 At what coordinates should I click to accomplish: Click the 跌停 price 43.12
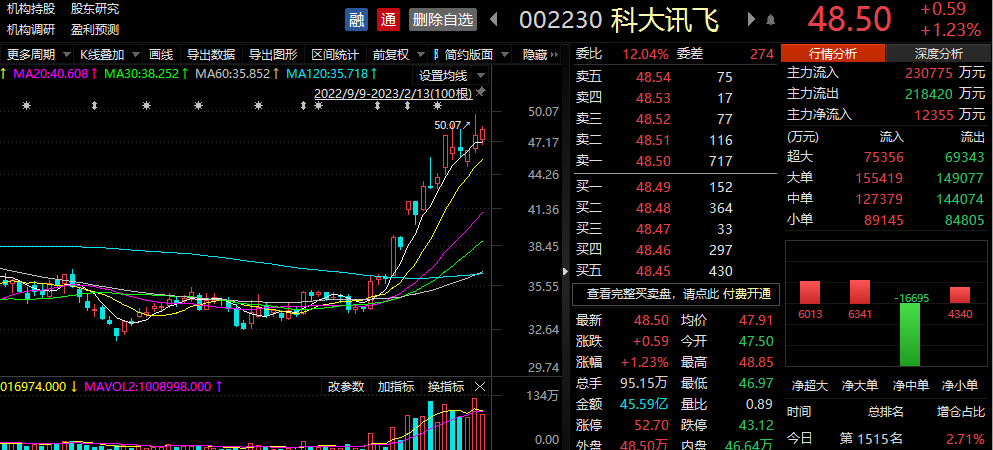pyautogui.click(x=756, y=425)
